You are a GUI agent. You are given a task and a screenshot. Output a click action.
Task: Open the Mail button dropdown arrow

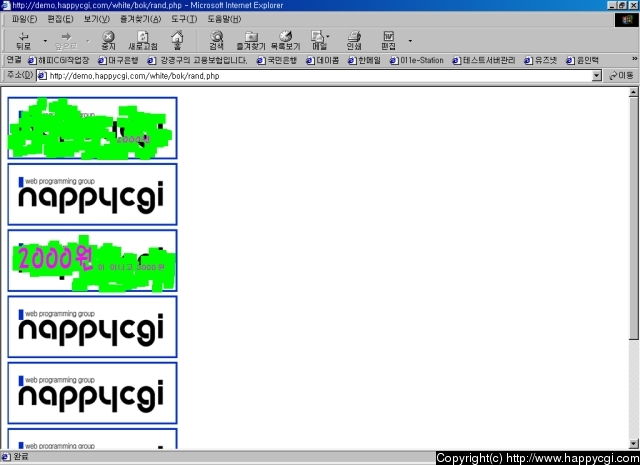coord(328,37)
